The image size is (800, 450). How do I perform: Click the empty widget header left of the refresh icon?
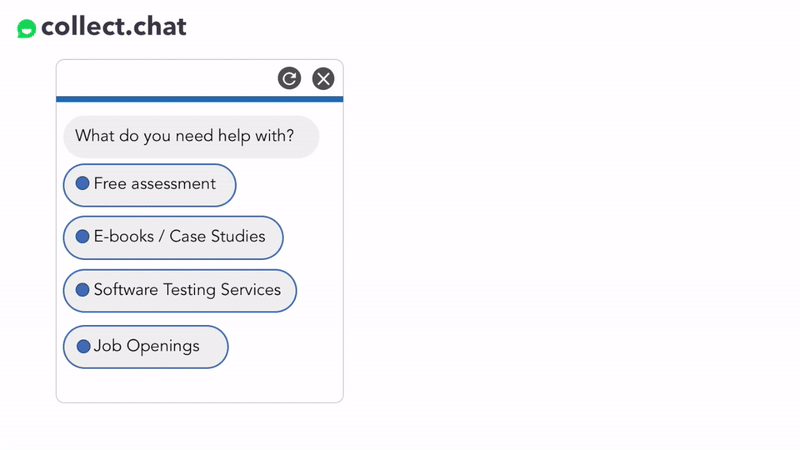point(166,79)
